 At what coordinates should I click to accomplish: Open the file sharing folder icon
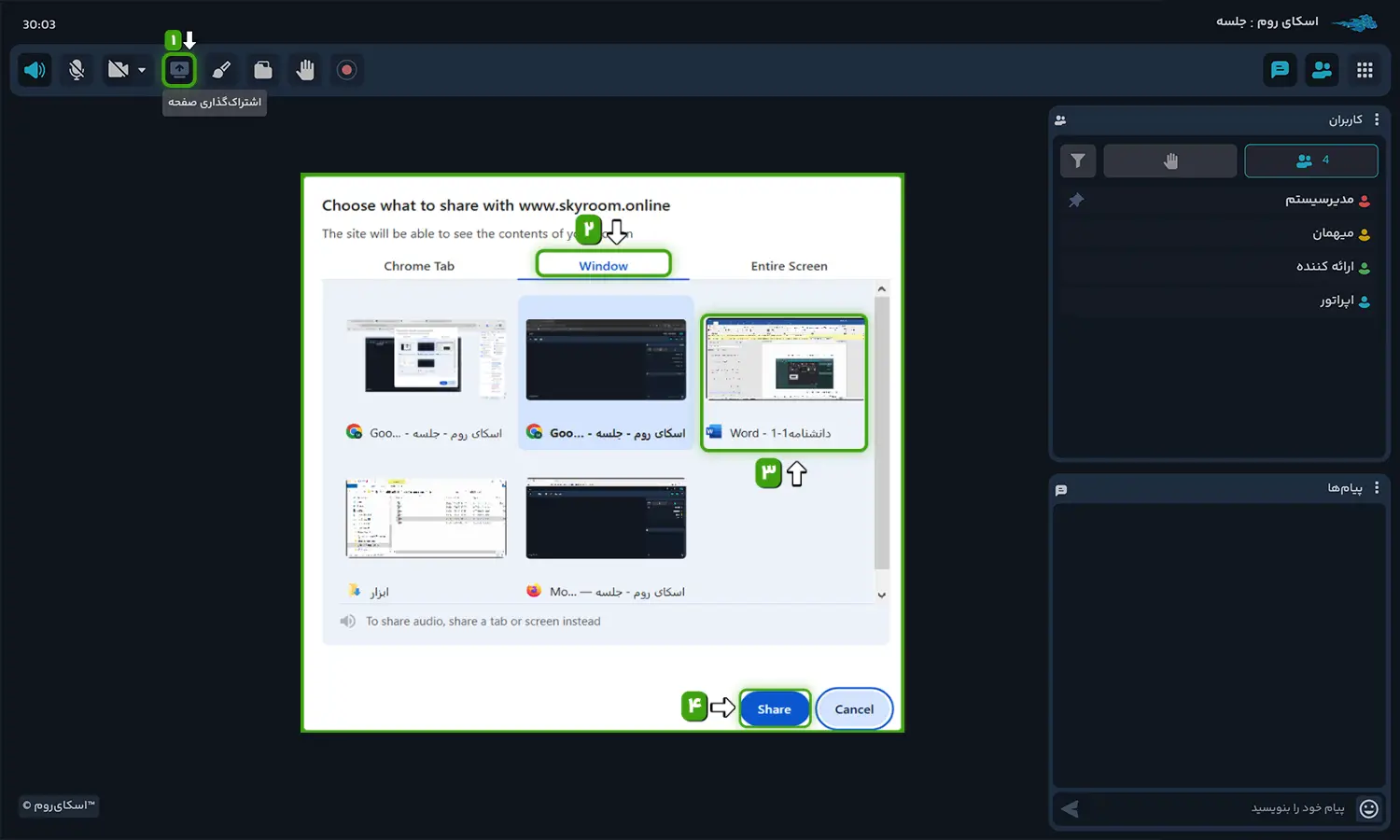tap(263, 70)
